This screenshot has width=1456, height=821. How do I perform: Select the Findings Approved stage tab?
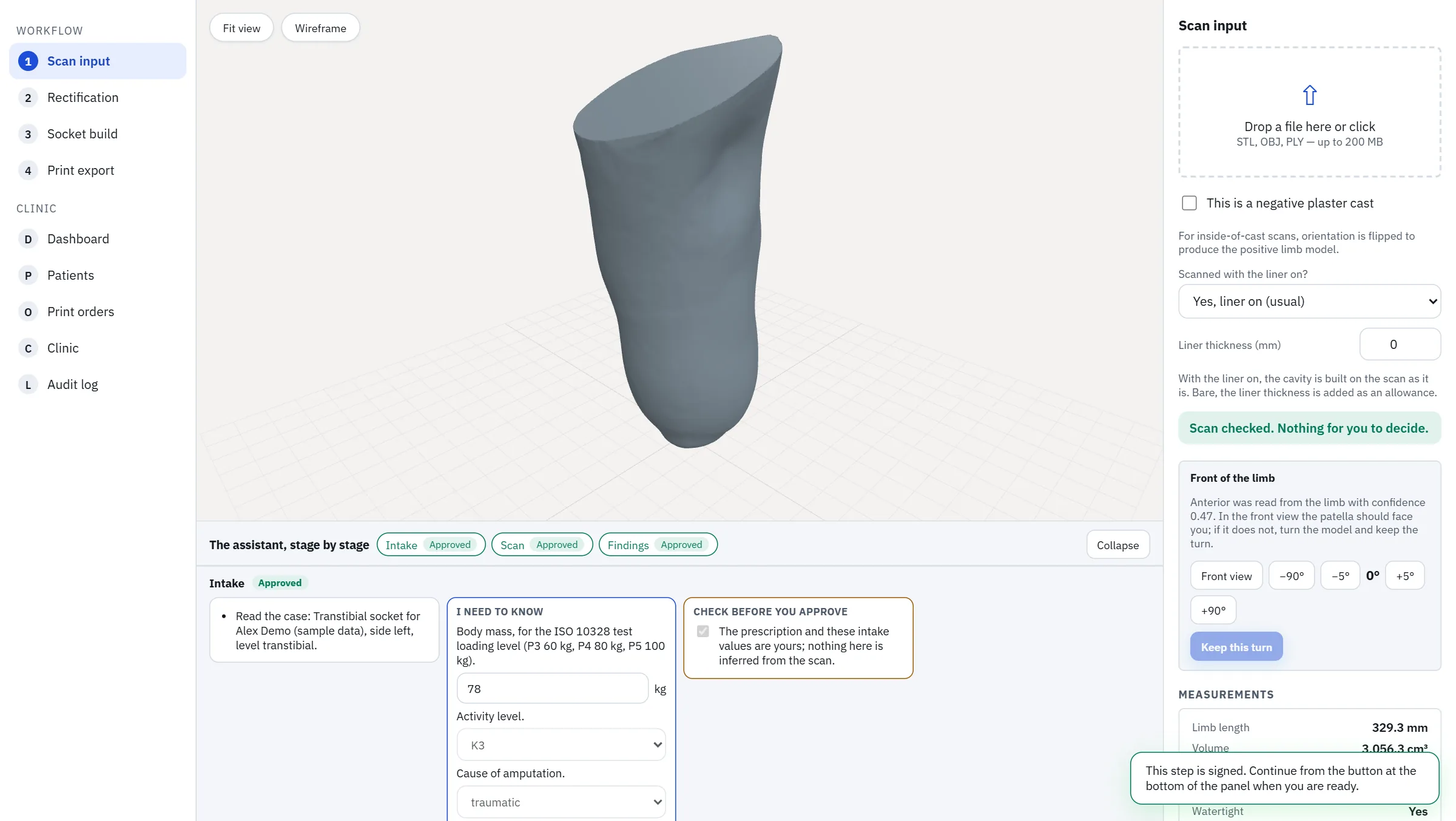coord(658,545)
